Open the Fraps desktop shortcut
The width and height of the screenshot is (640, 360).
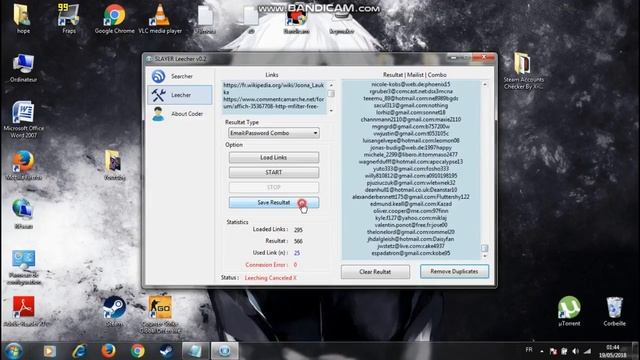[69, 19]
